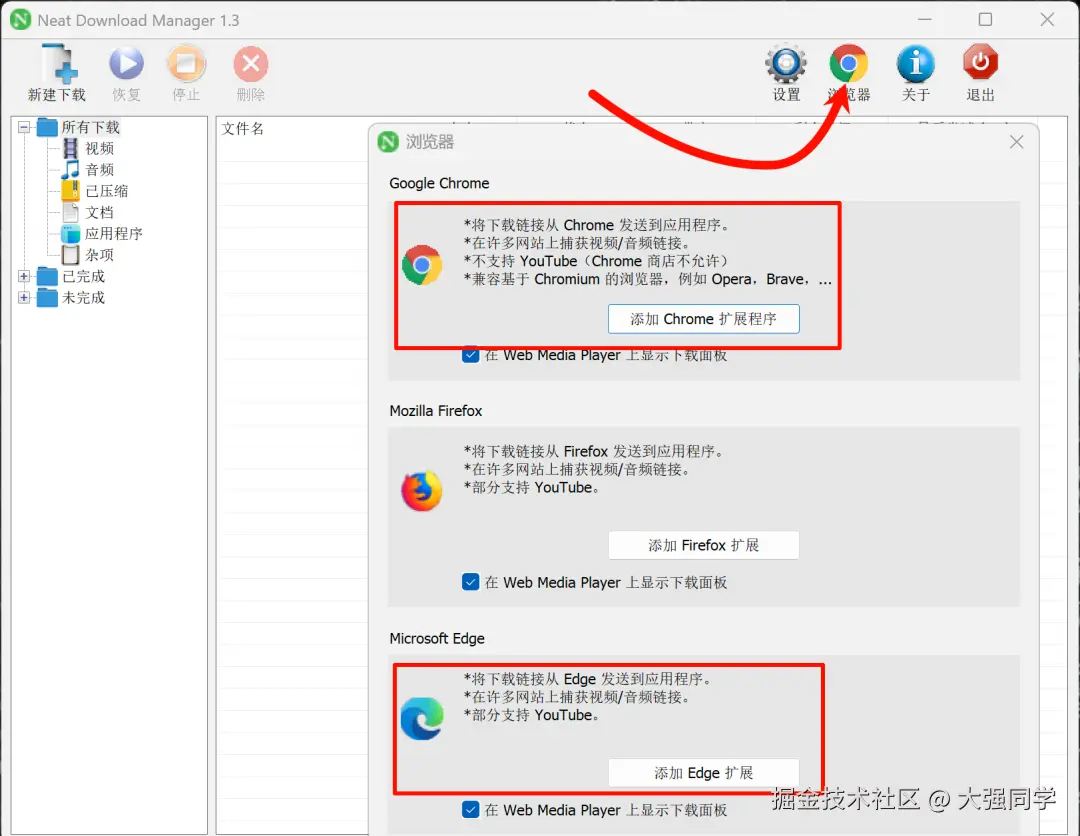This screenshot has width=1080, height=836.
Task: Open the Browser (浏览器) Chrome toolbar icon
Action: click(849, 64)
